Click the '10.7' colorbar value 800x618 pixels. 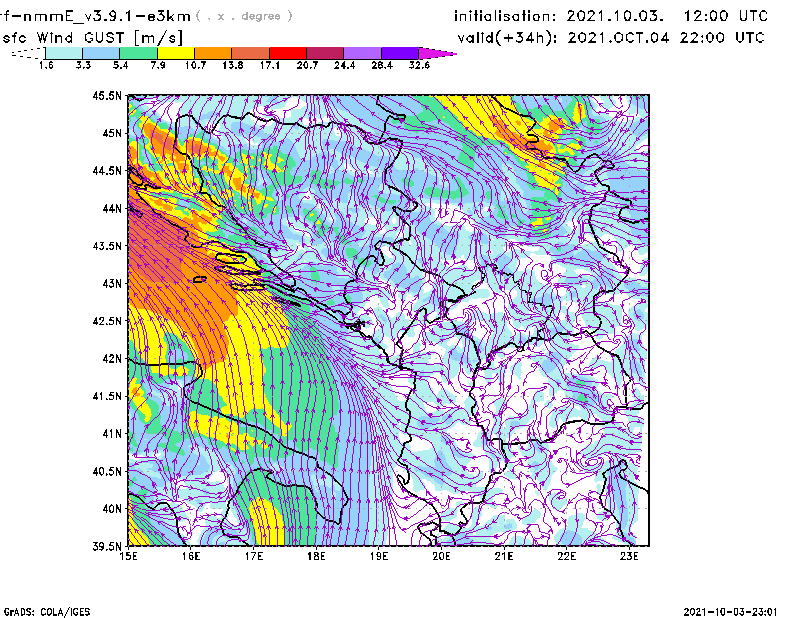click(195, 65)
